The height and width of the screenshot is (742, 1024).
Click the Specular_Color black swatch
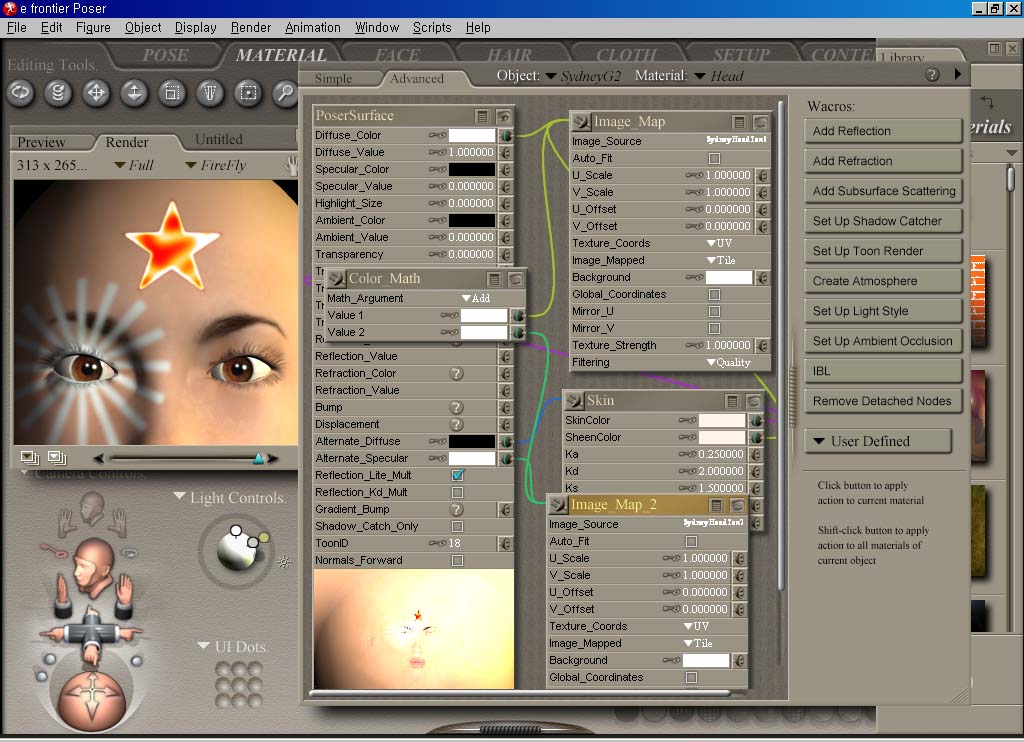point(472,169)
